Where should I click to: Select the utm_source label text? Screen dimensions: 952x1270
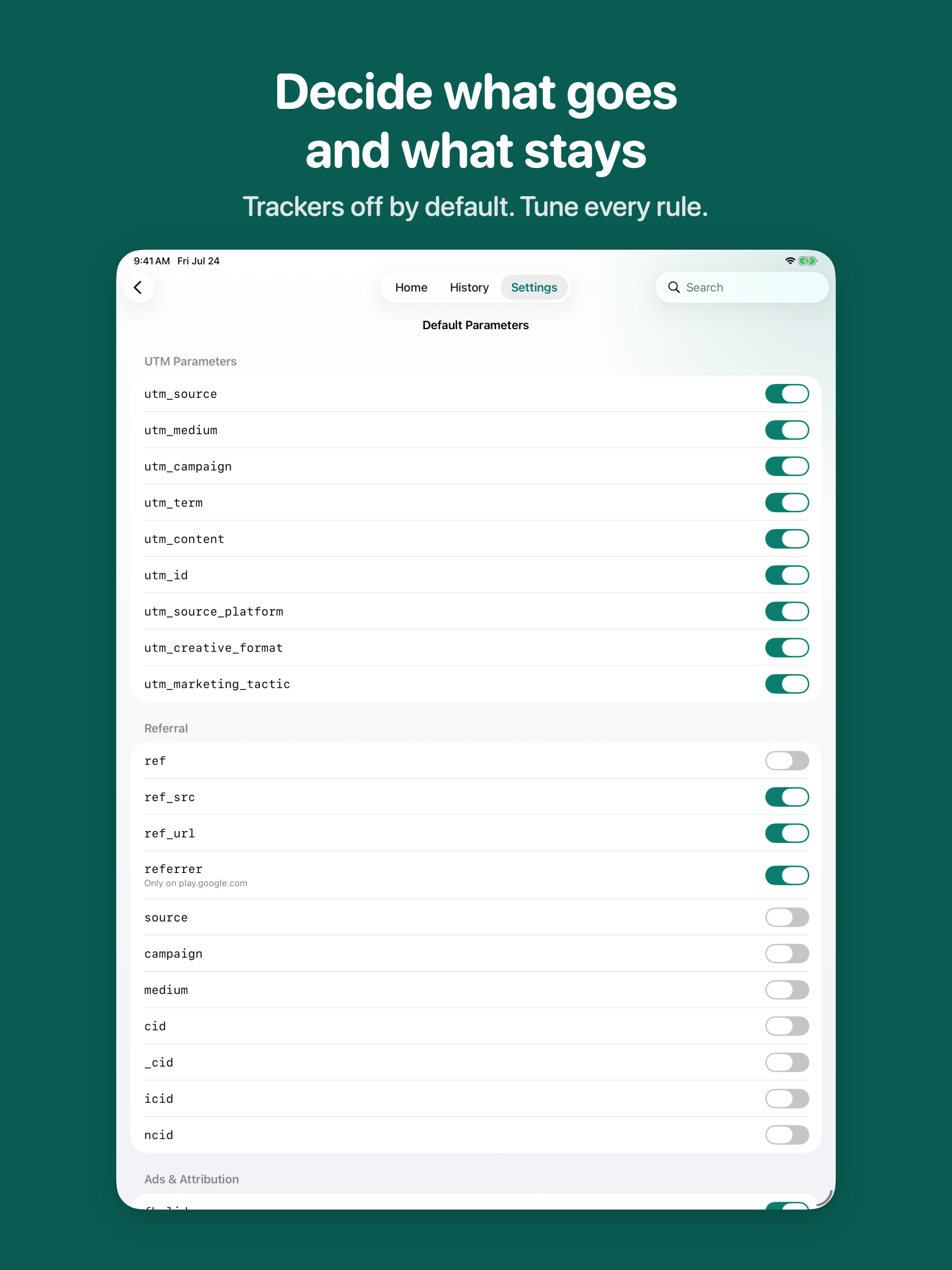(181, 394)
